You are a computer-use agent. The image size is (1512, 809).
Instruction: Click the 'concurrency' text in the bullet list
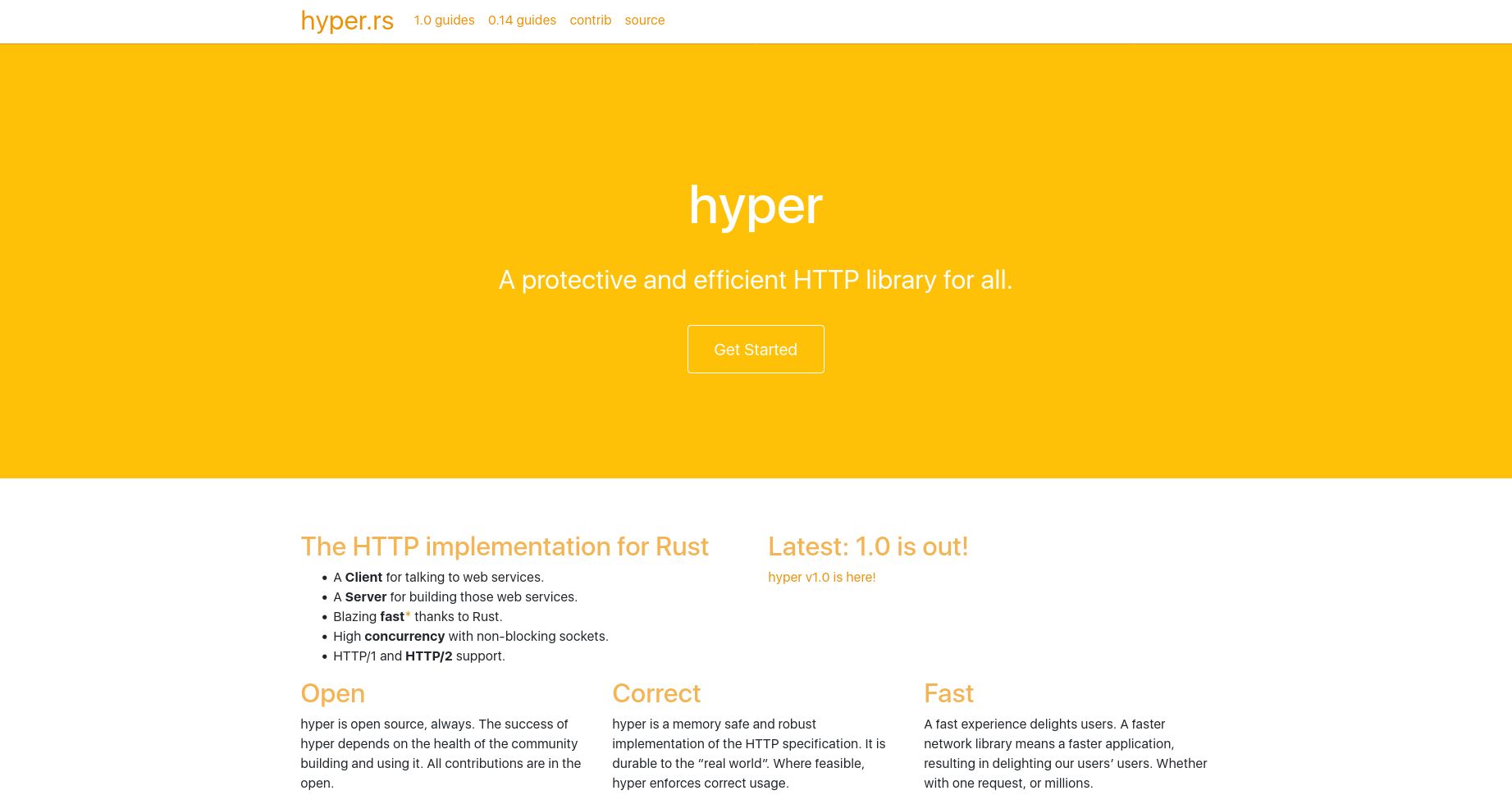pyautogui.click(x=404, y=636)
